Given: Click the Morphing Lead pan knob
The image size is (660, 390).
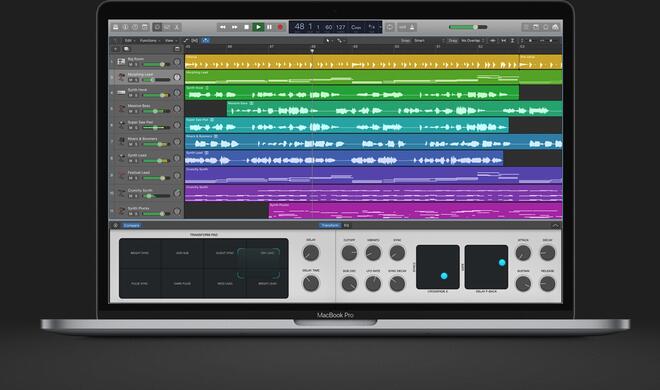Looking at the screenshot, I should click(x=177, y=77).
